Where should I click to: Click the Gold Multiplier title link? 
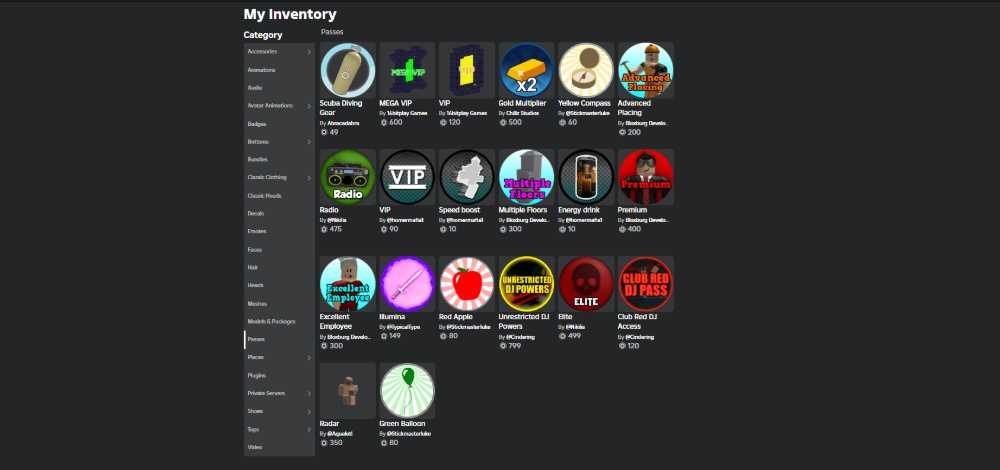coord(522,103)
